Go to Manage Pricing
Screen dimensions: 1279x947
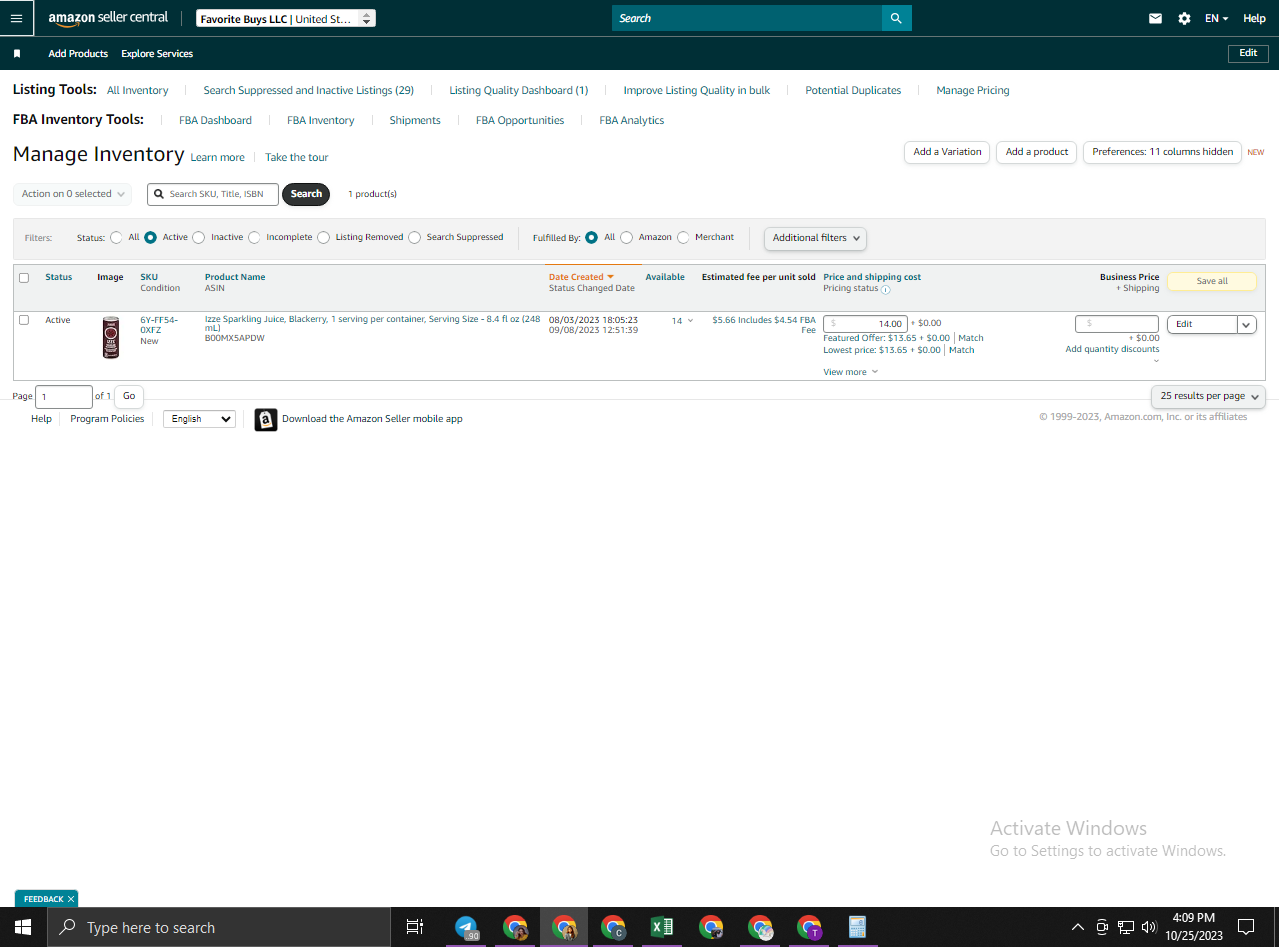point(973,90)
